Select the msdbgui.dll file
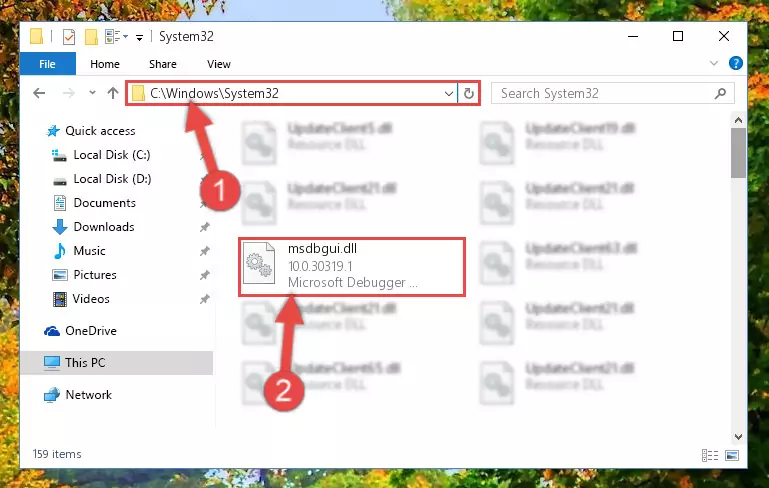This screenshot has height=488, width=769. [x=352, y=267]
